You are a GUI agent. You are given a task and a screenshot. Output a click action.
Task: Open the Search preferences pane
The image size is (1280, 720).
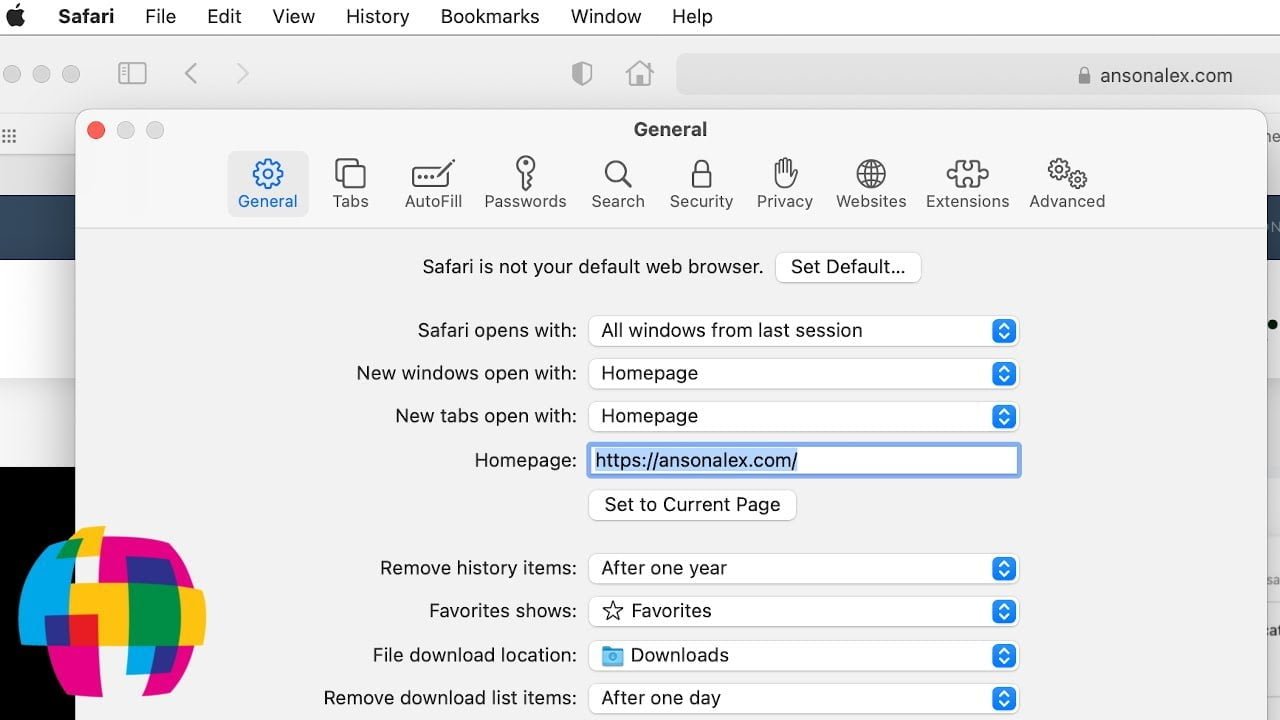coord(617,183)
